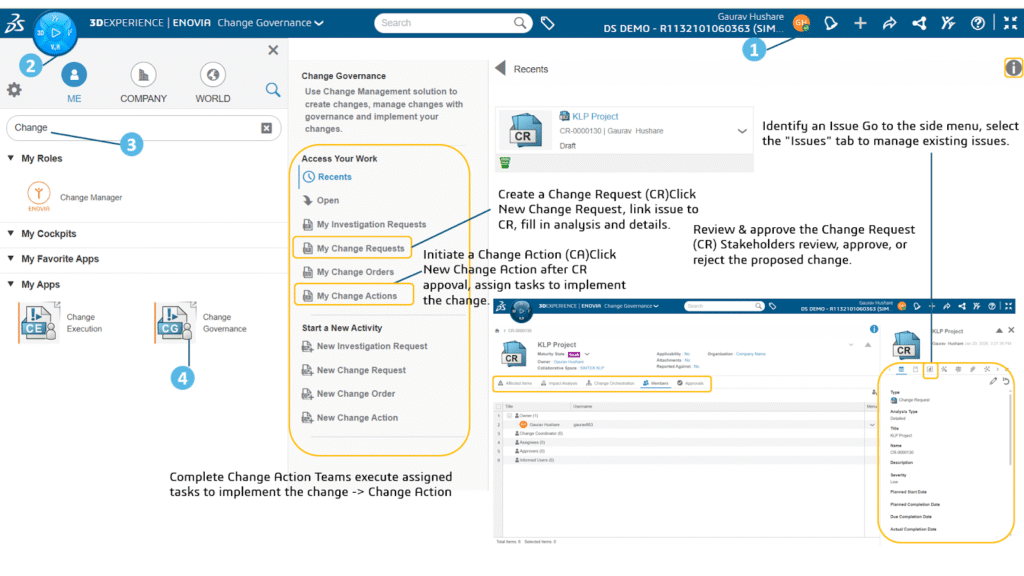Select the header checkbox in the members table
1024x576 pixels.
pyautogui.click(x=499, y=406)
